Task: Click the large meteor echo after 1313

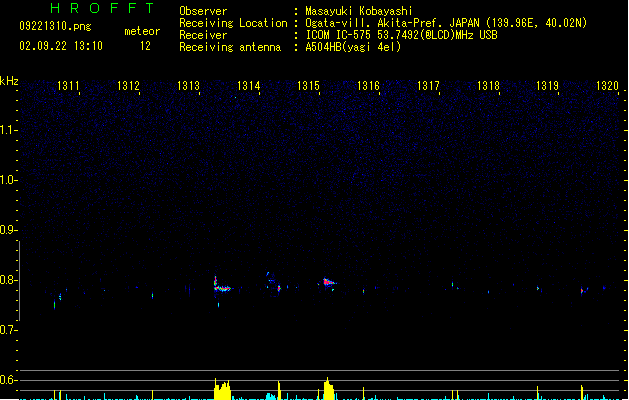Action: click(222, 285)
